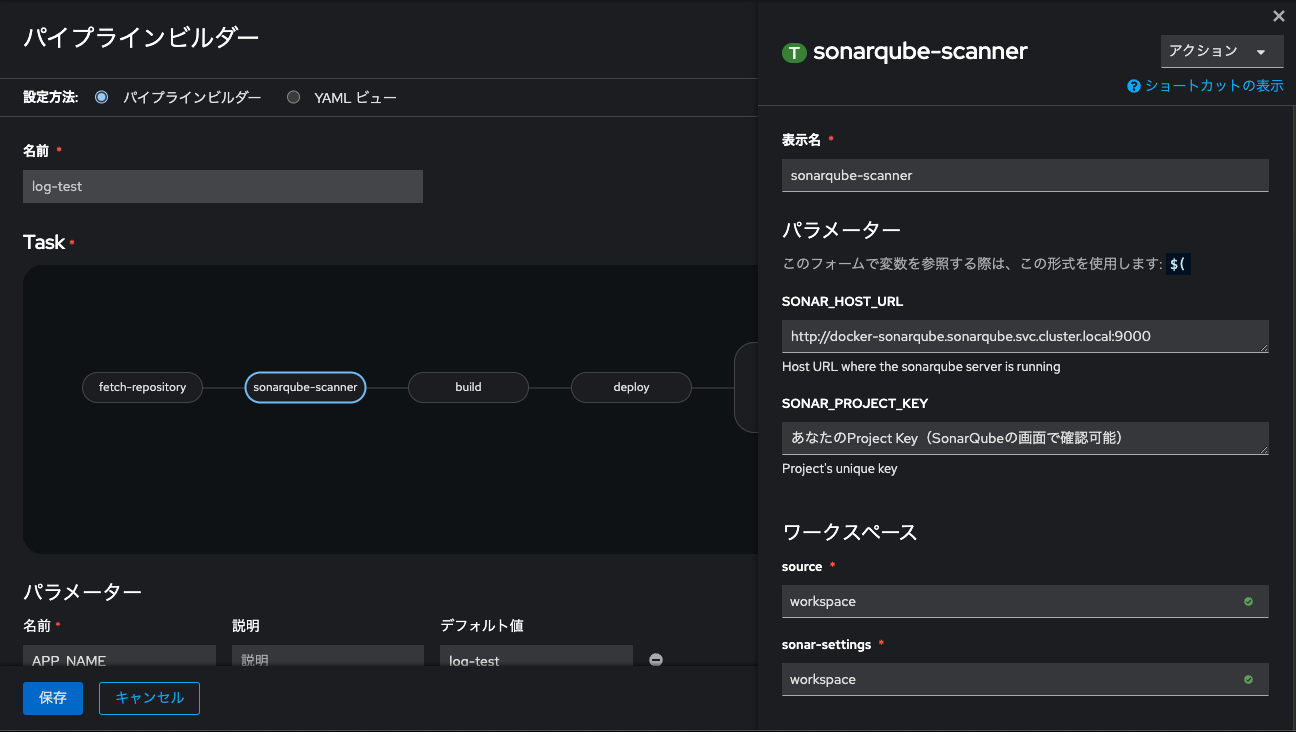This screenshot has width=1296, height=732.
Task: Click the Task section heading
Action: tap(44, 242)
